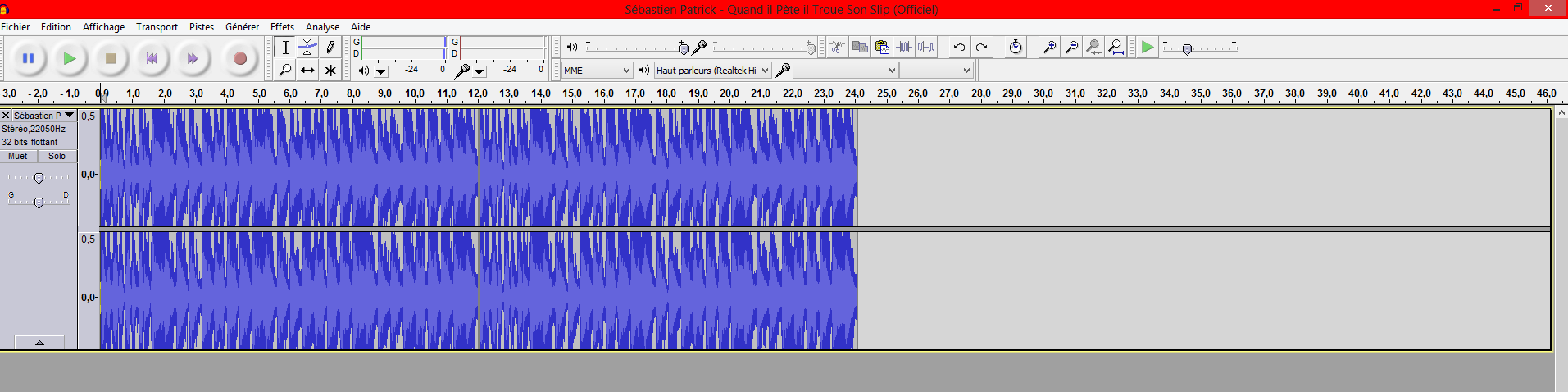The image size is (1568, 392).
Task: Click the input meter microphone icon
Action: pos(462,71)
